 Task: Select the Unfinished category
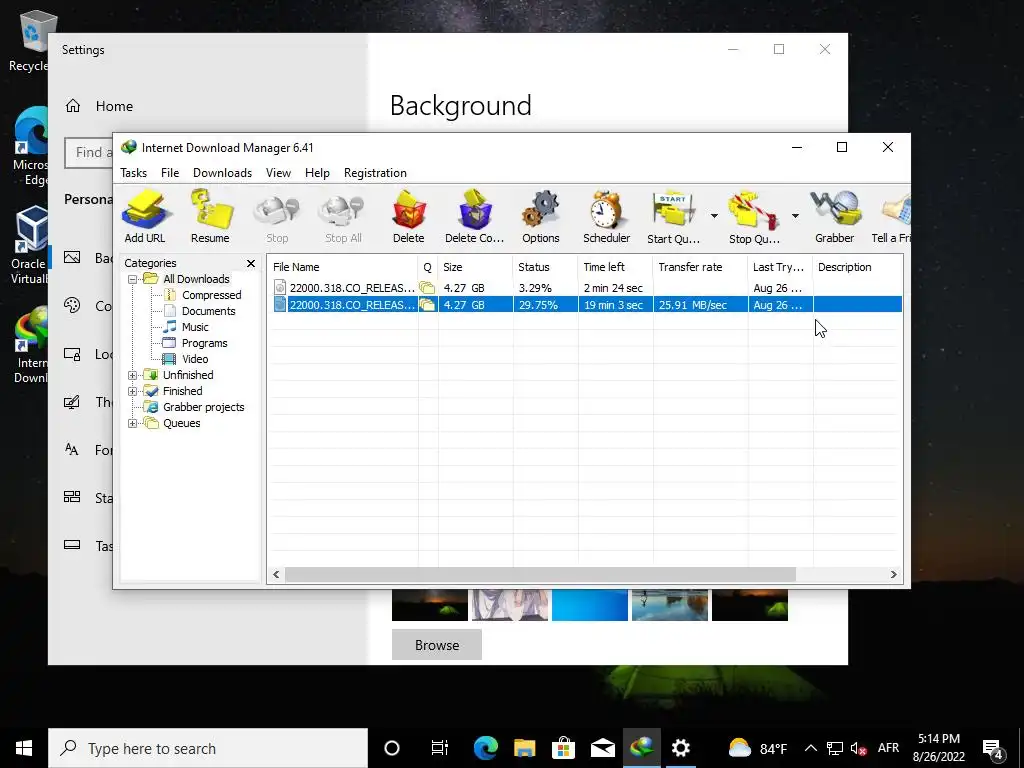188,375
